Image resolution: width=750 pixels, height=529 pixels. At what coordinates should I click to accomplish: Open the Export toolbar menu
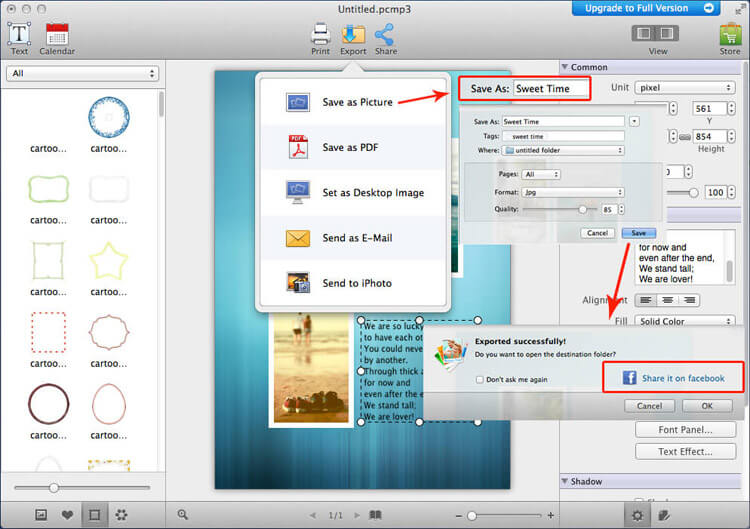(353, 39)
